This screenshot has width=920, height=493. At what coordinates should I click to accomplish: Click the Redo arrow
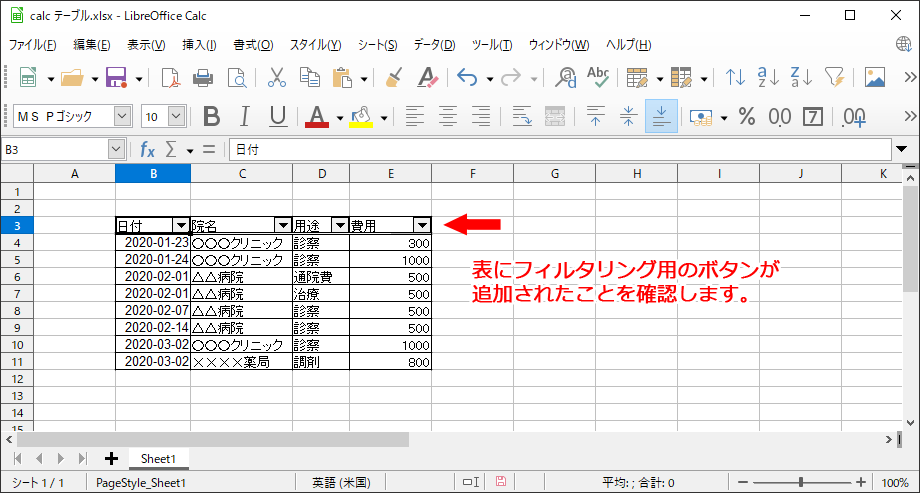point(511,77)
